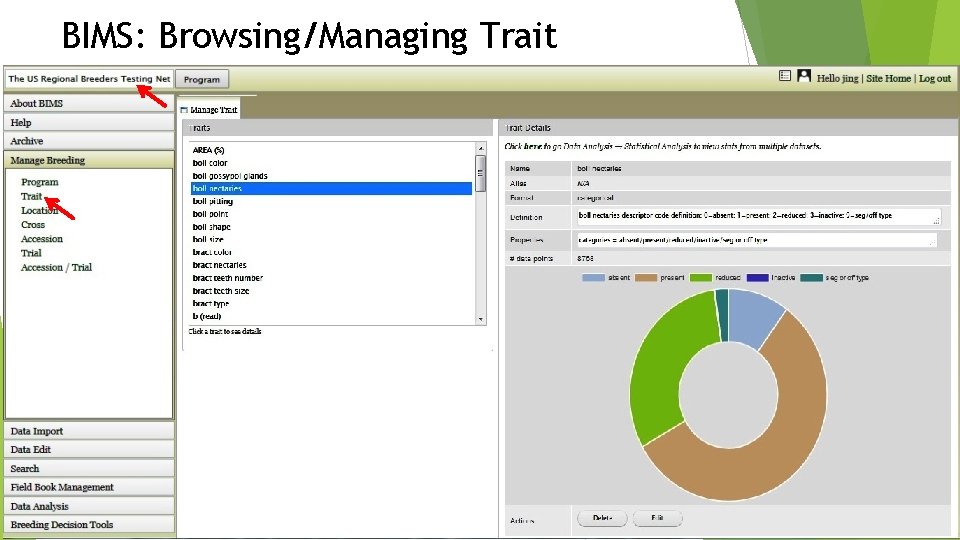Open Program under Manage Breeding

click(40, 182)
